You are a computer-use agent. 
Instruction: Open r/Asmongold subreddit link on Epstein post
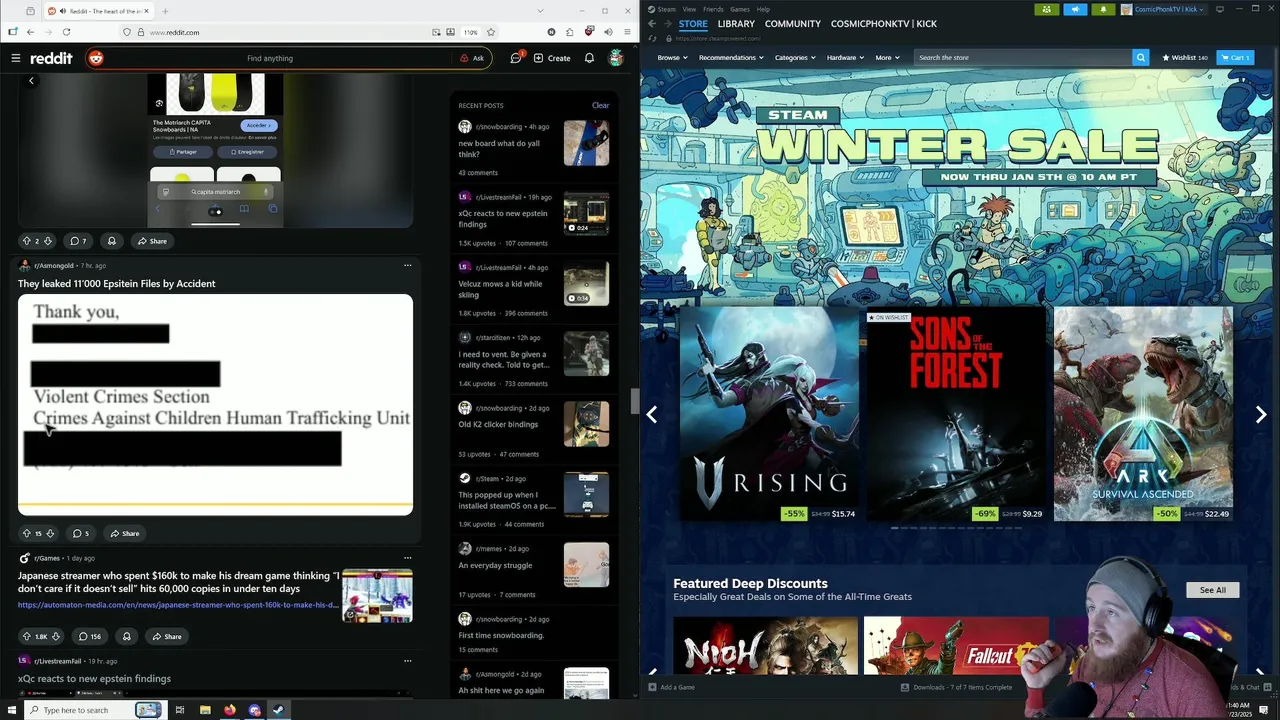point(54,266)
